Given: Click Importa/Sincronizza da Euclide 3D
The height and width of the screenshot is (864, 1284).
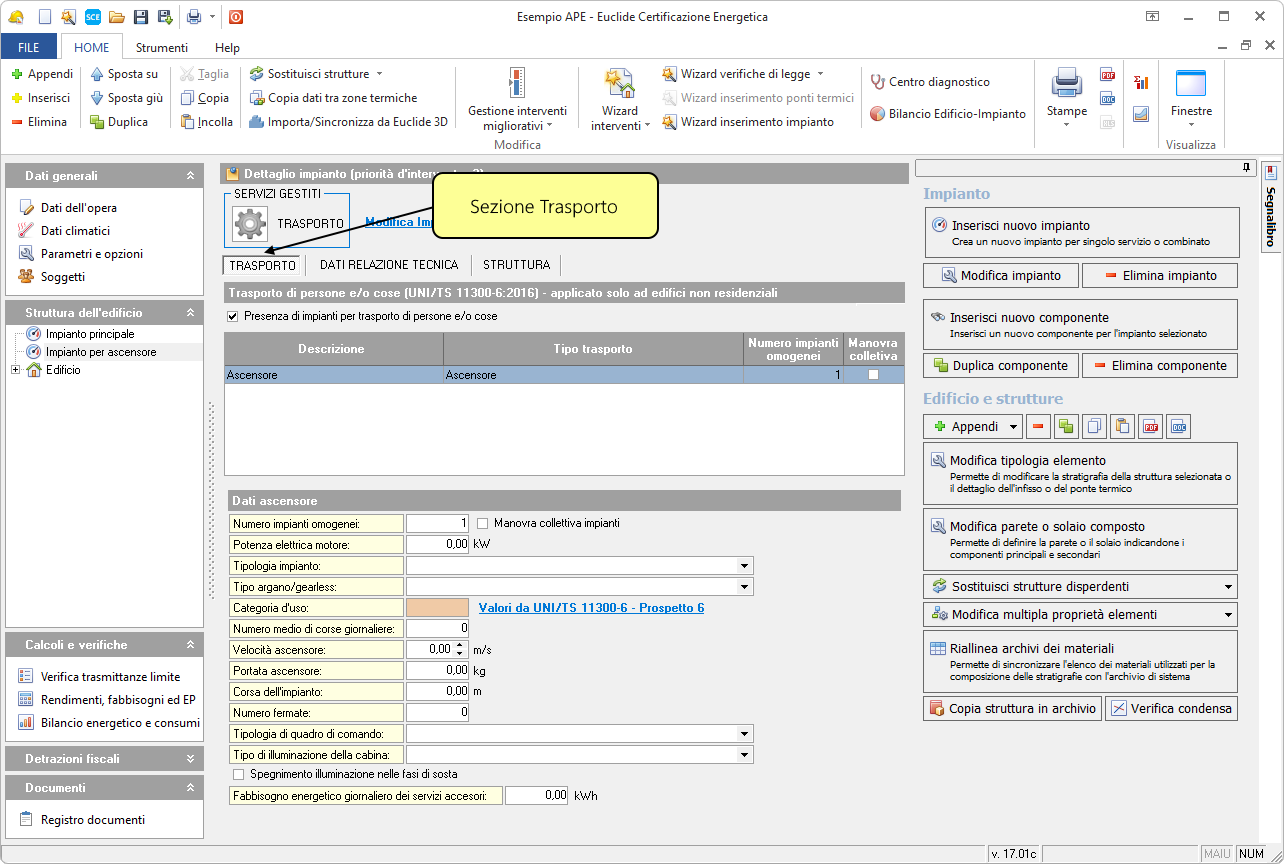Looking at the screenshot, I should coord(348,122).
